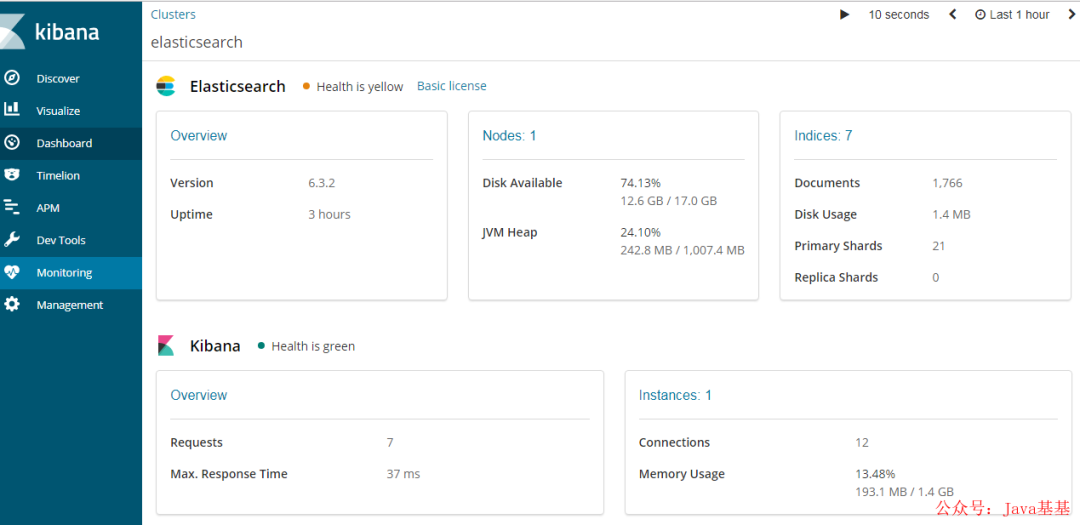Select Monitoring menu label
This screenshot has width=1080, height=525.
pyautogui.click(x=64, y=273)
